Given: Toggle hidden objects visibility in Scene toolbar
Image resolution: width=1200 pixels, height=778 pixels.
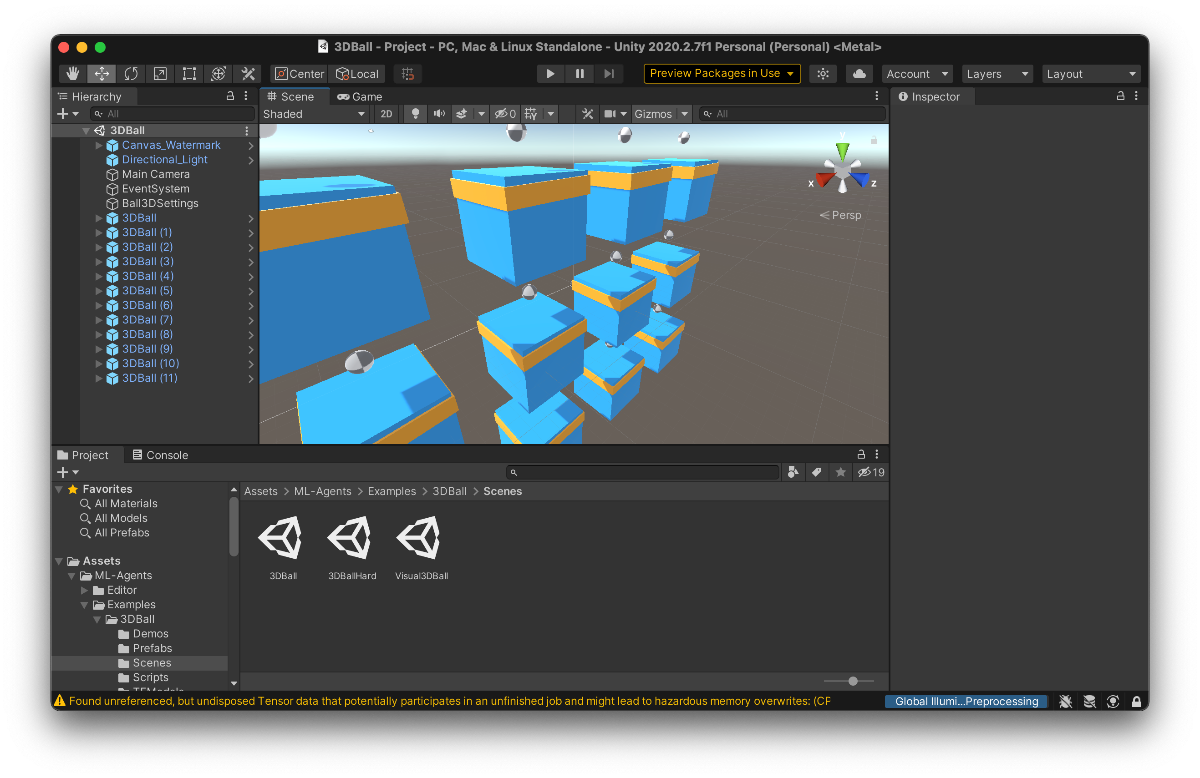Looking at the screenshot, I should point(506,114).
